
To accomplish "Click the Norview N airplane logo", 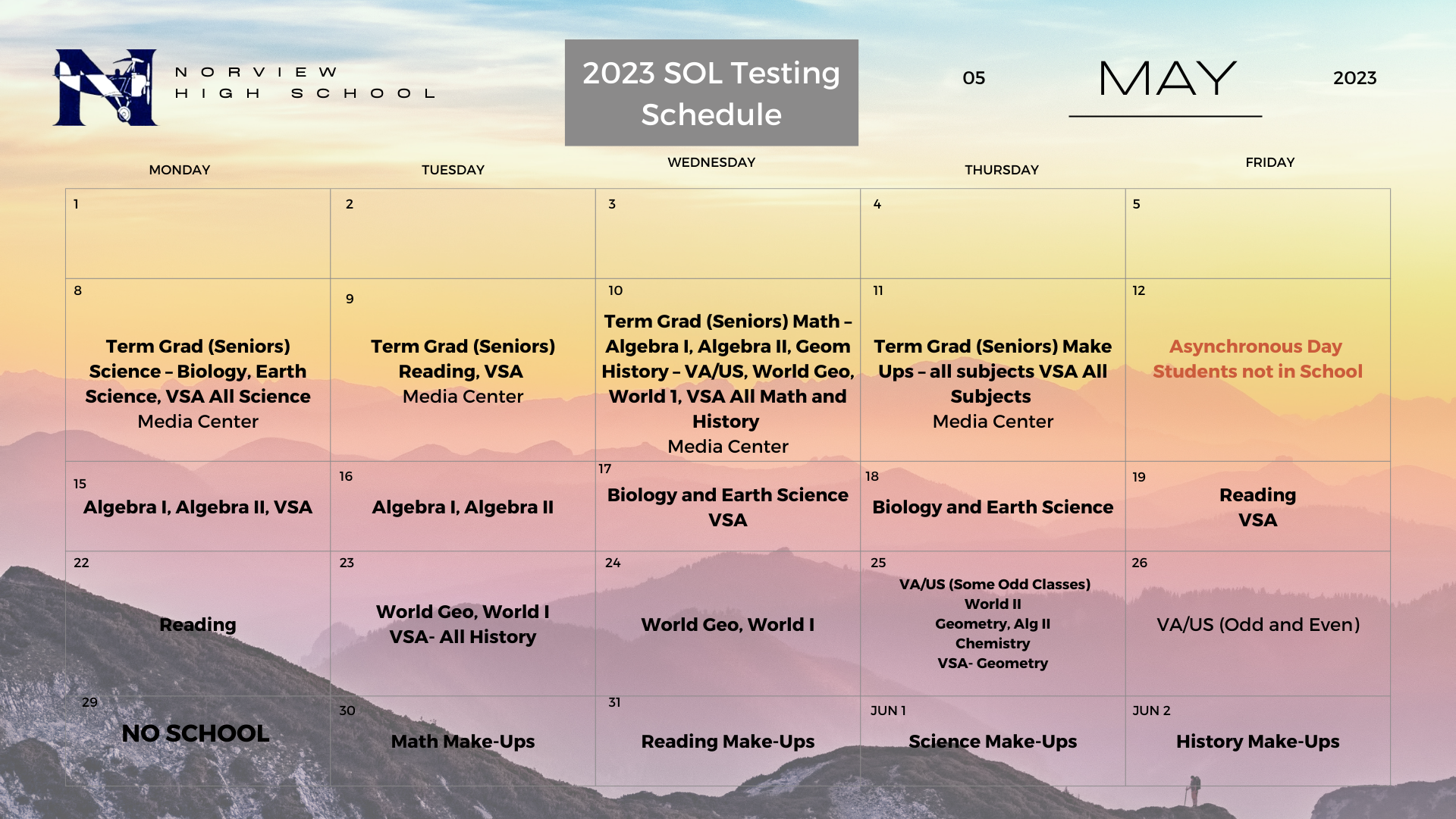I will point(105,87).
